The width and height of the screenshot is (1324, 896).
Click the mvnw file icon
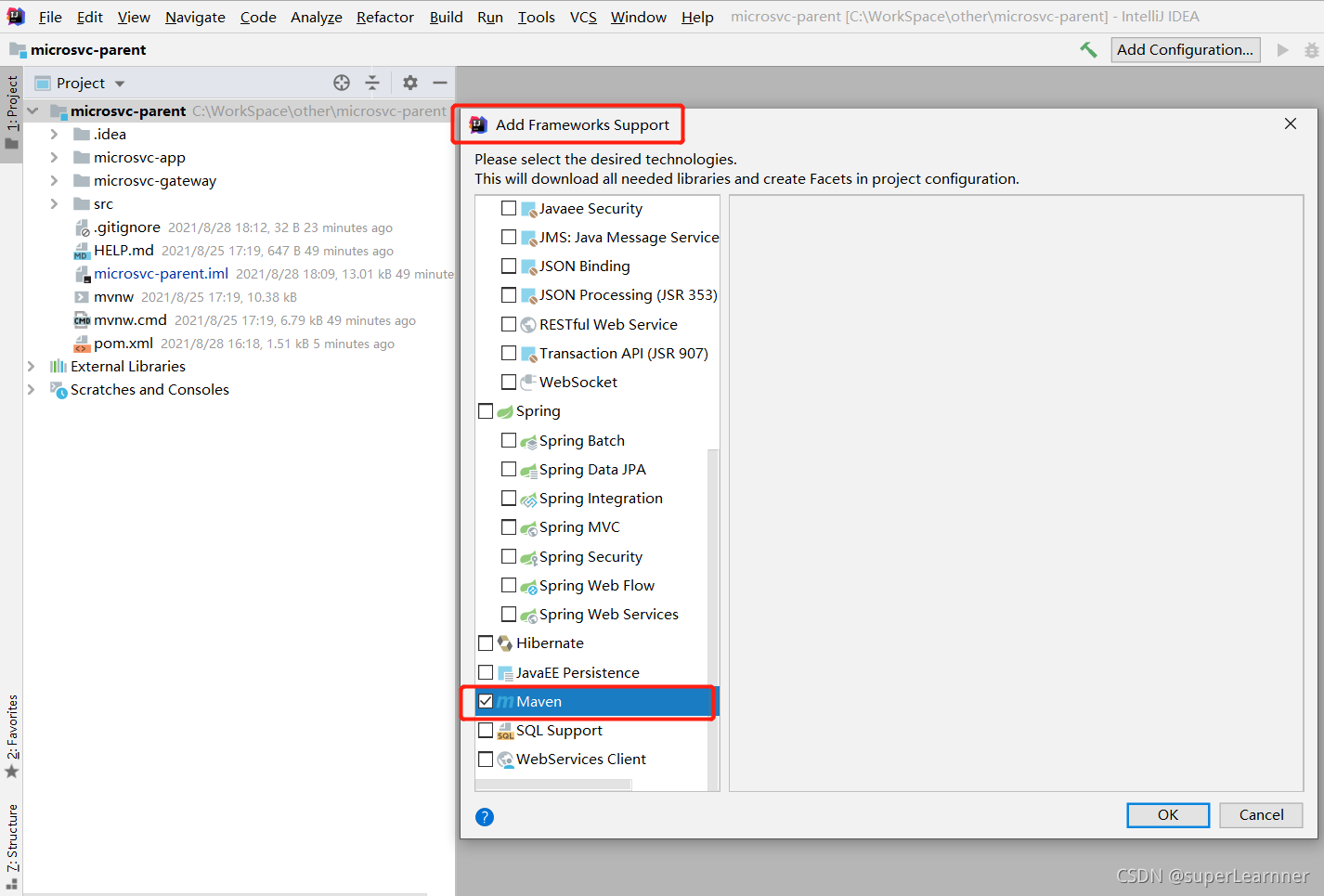(x=82, y=297)
